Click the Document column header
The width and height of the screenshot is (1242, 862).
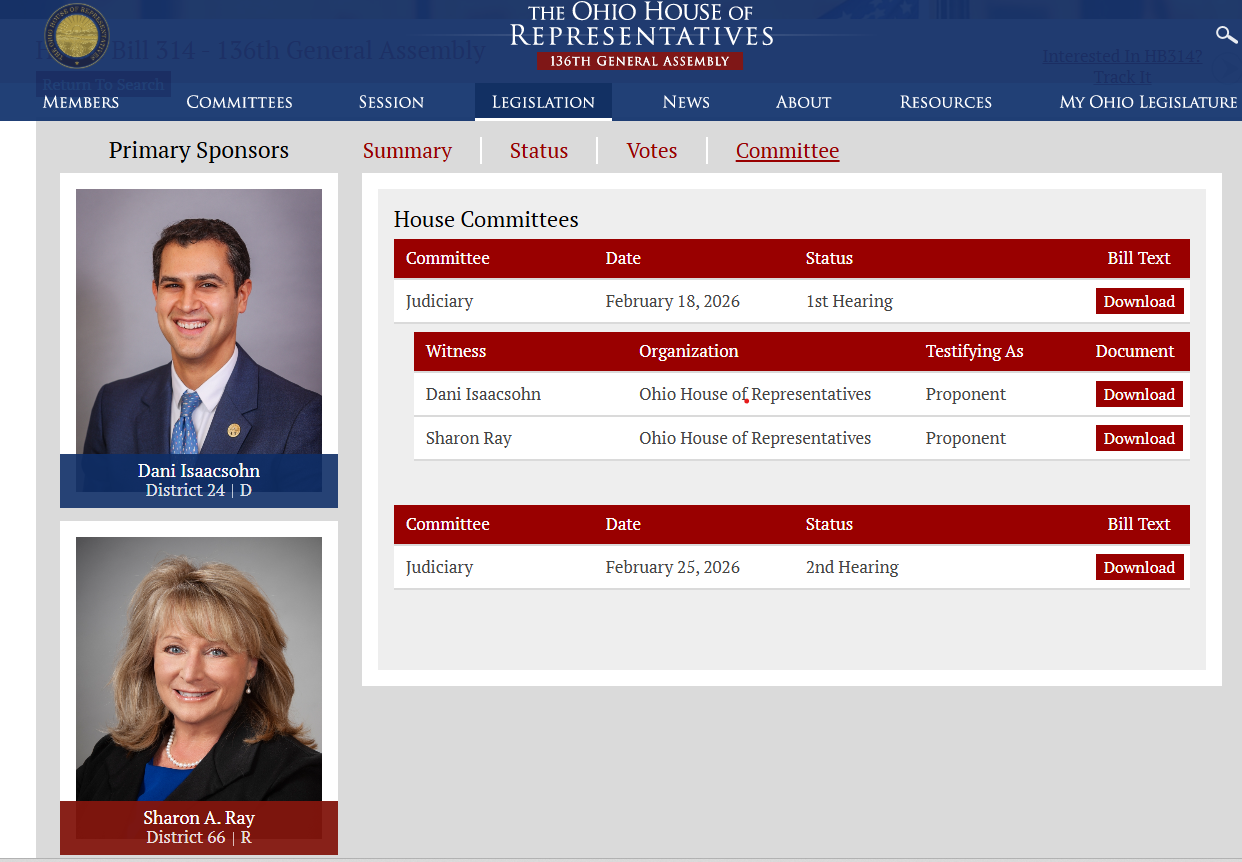pos(1135,351)
